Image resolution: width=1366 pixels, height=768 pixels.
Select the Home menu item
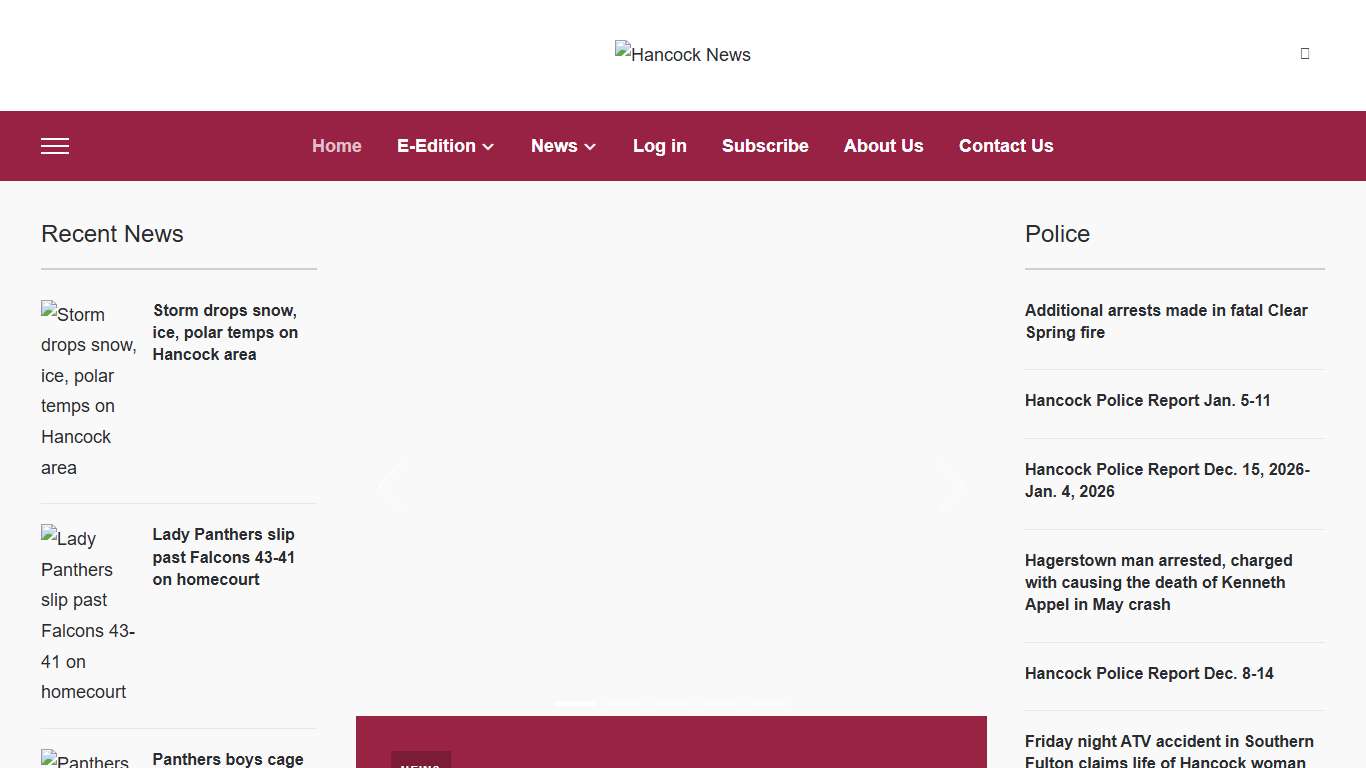point(336,146)
